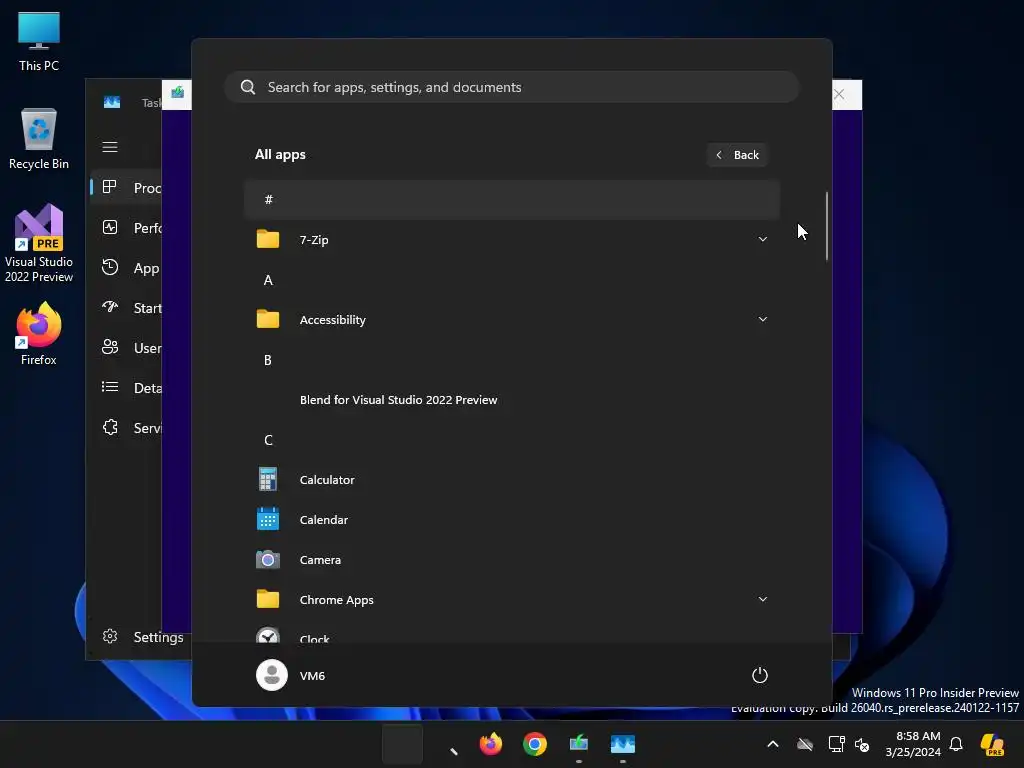This screenshot has height=768, width=1024.
Task: Open the clock and date in taskbar
Action: coord(913,744)
